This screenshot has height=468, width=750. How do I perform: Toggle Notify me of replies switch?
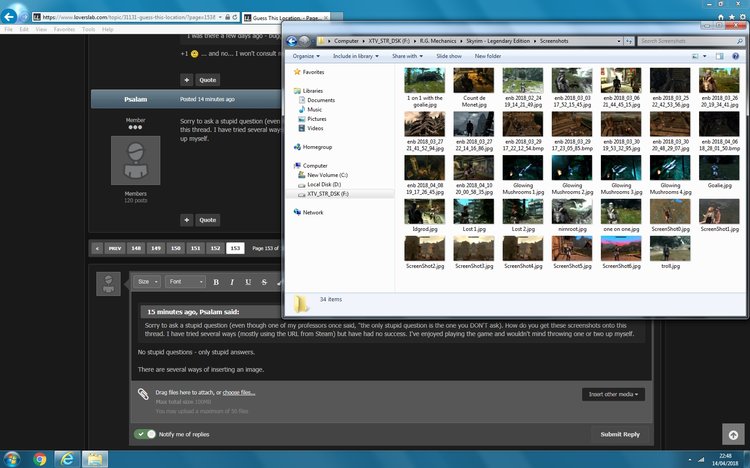click(x=145, y=435)
